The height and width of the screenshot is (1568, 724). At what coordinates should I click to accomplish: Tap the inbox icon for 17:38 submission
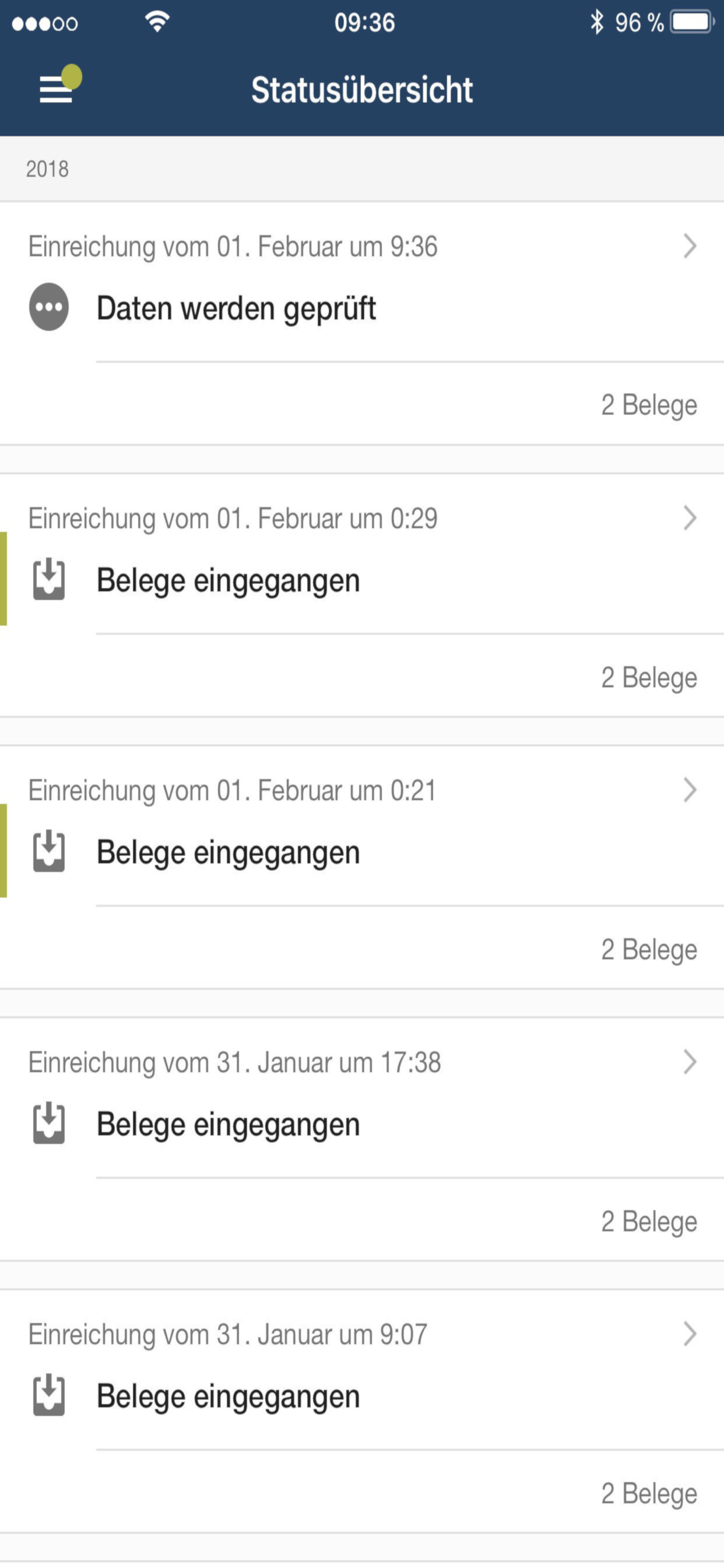click(x=48, y=1122)
